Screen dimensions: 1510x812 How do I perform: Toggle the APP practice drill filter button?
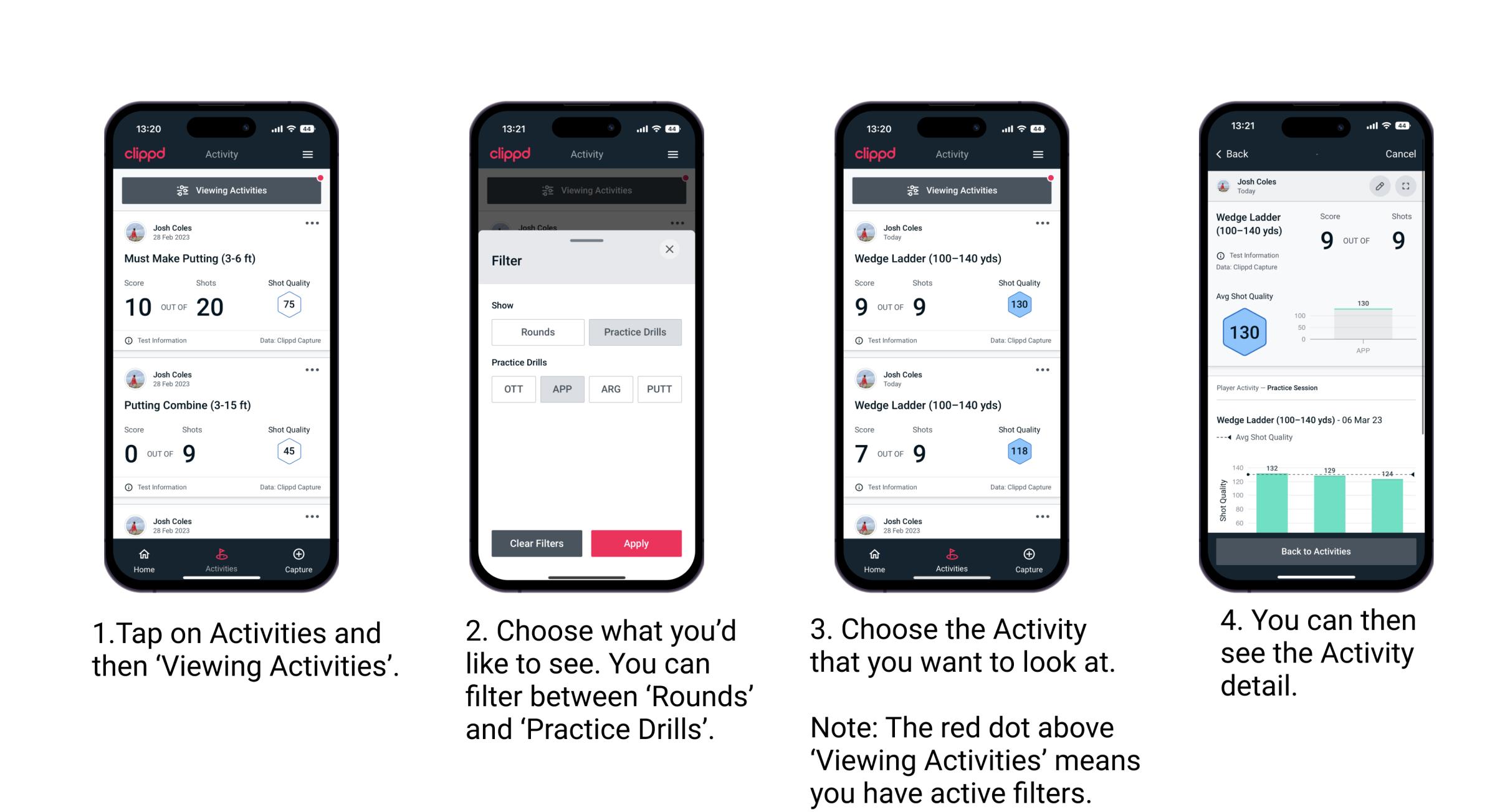pyautogui.click(x=561, y=389)
